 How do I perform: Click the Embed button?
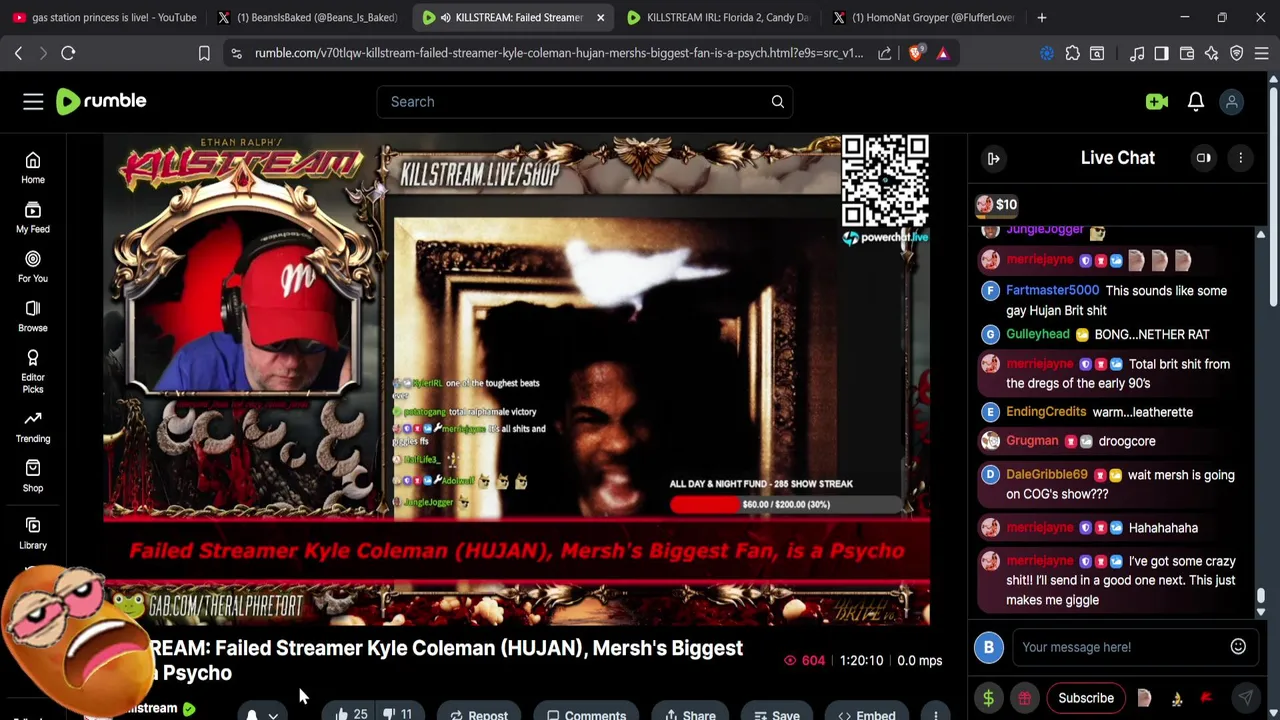866,714
